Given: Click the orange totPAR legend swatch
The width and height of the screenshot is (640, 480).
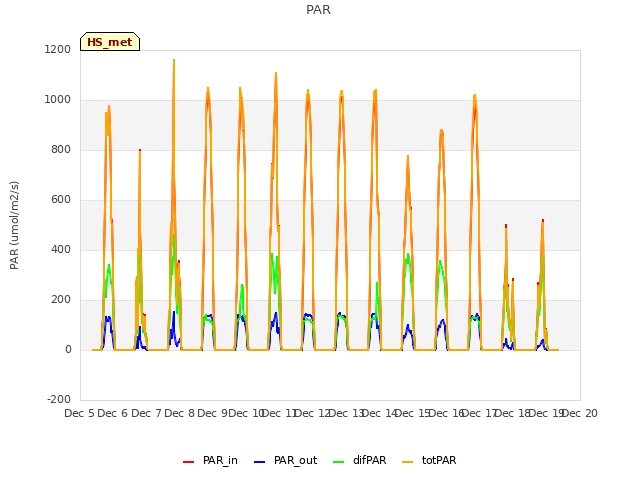Looking at the screenshot, I should 408,462.
